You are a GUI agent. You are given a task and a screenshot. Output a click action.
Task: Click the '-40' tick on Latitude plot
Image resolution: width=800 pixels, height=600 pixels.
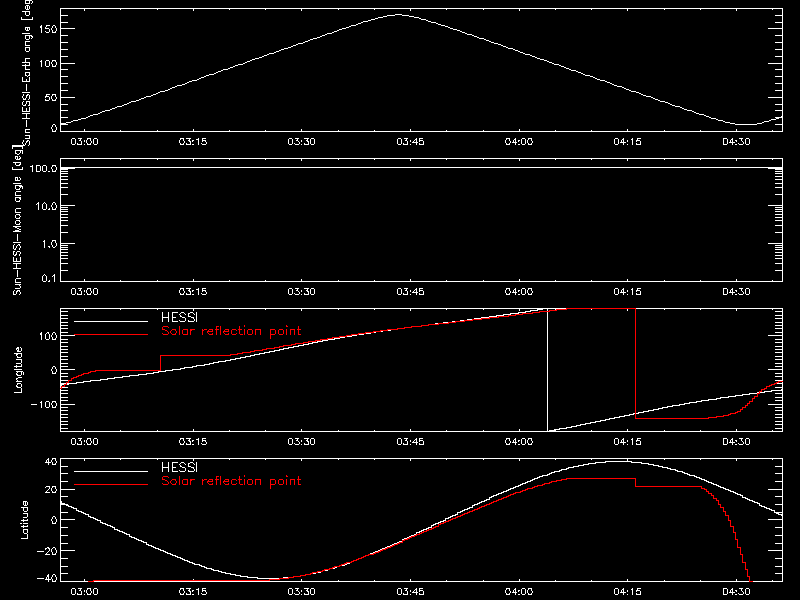coord(47,578)
